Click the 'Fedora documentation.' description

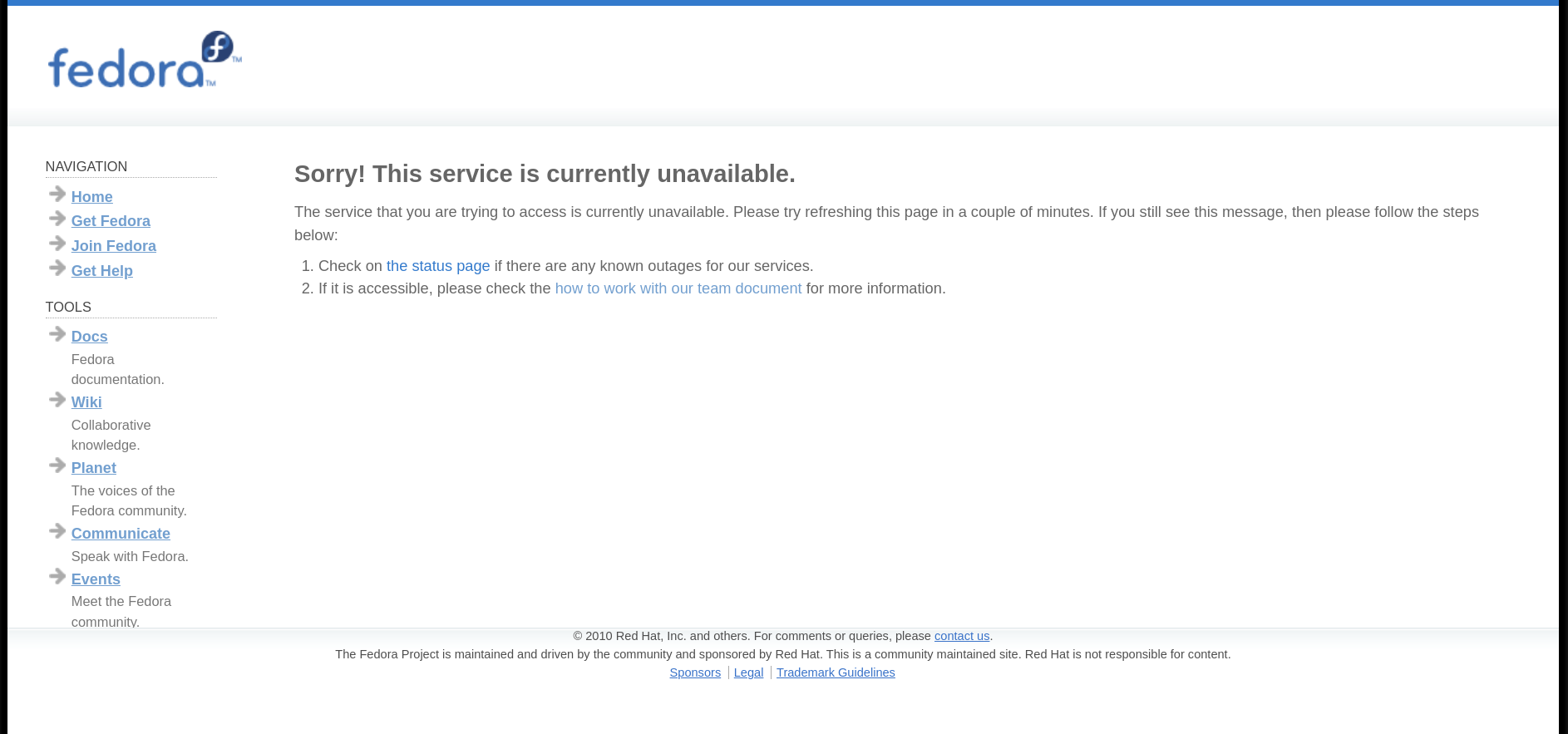(118, 369)
